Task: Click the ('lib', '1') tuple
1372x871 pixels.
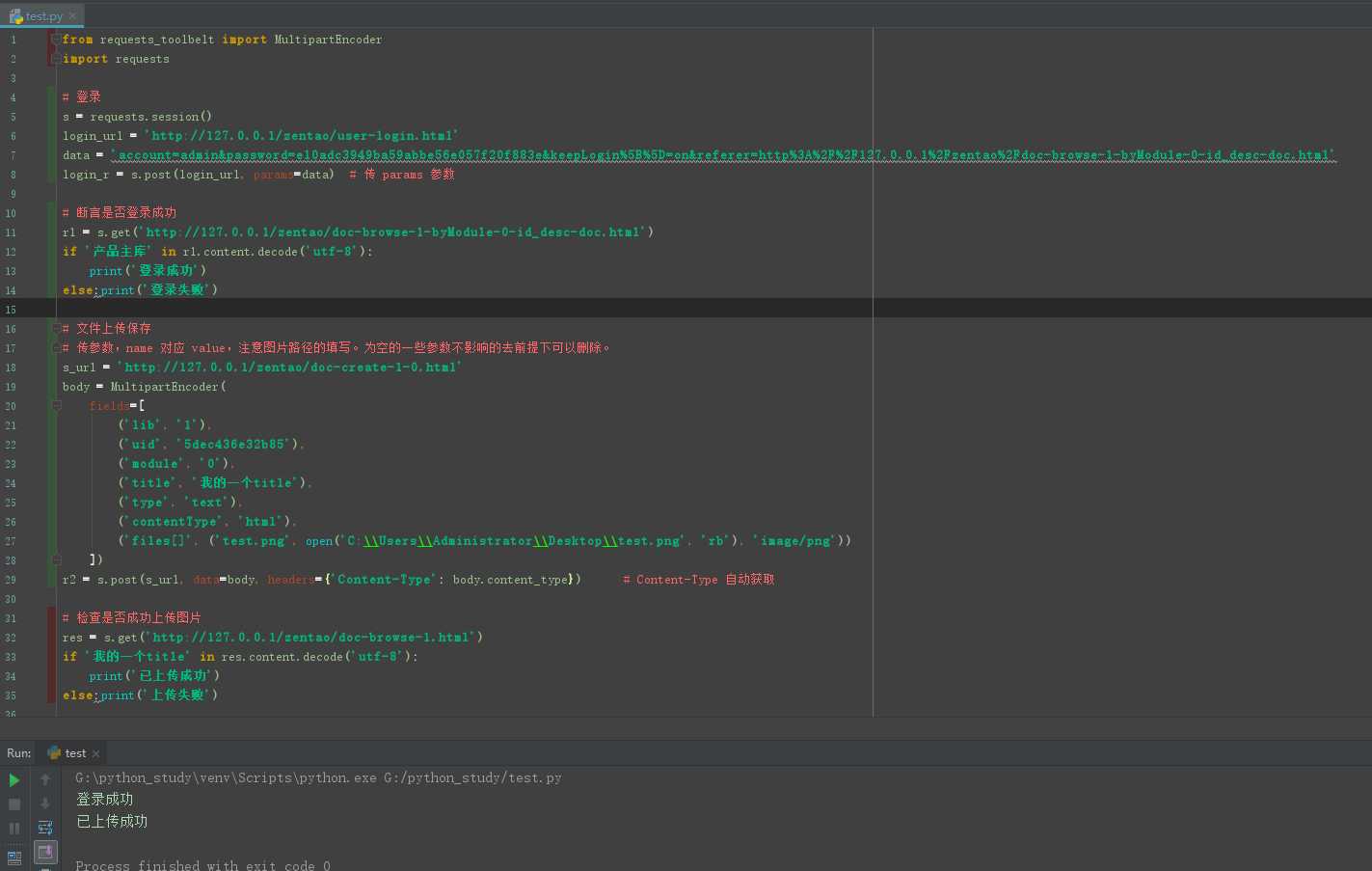Action: coord(164,425)
